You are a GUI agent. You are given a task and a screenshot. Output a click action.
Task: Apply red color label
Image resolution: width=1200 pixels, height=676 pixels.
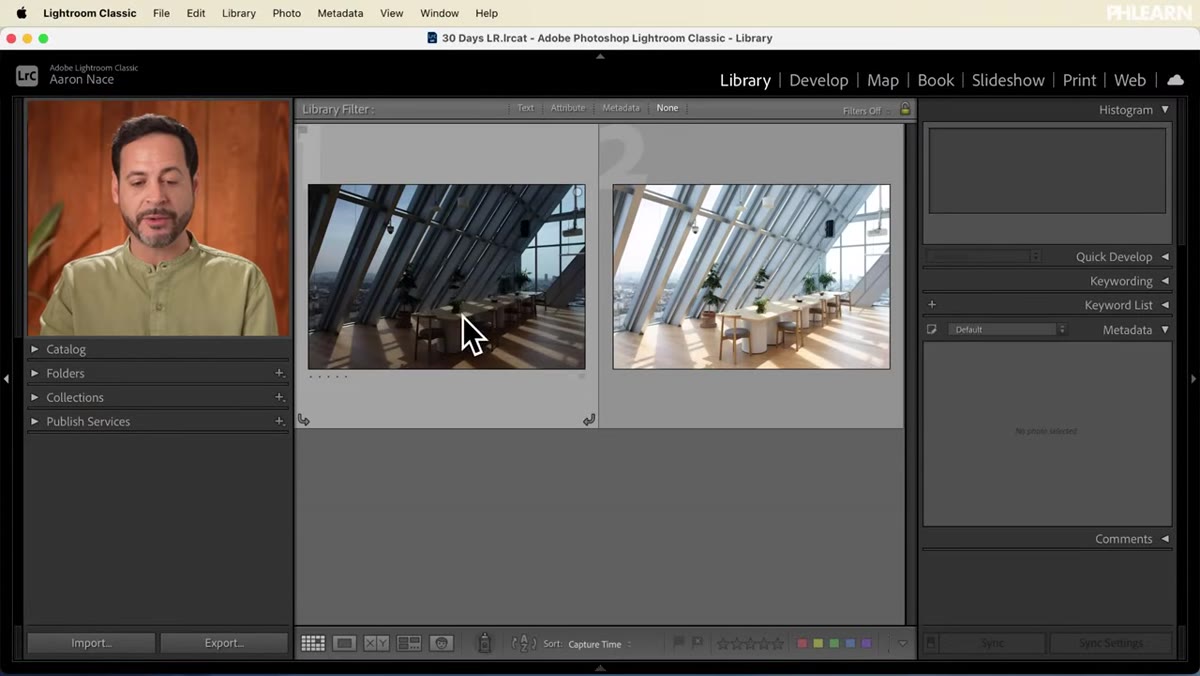click(x=802, y=644)
